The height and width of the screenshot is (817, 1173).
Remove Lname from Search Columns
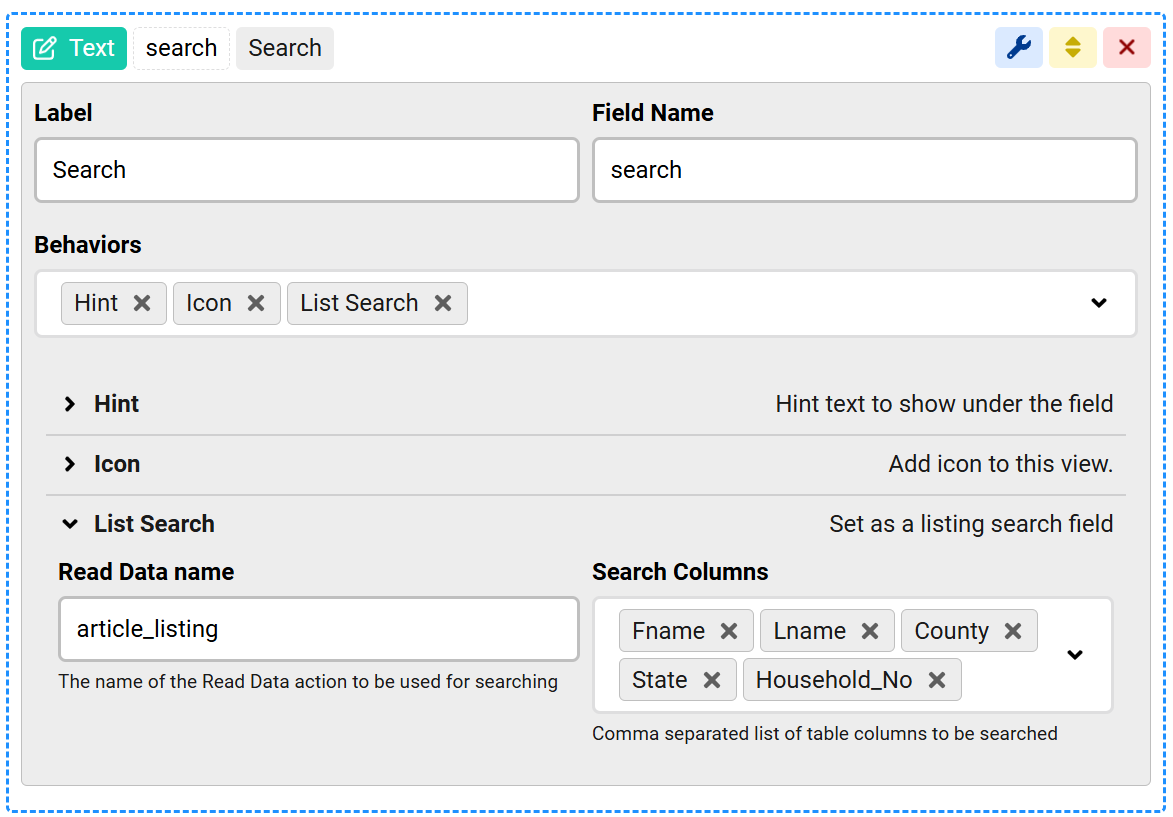point(870,631)
